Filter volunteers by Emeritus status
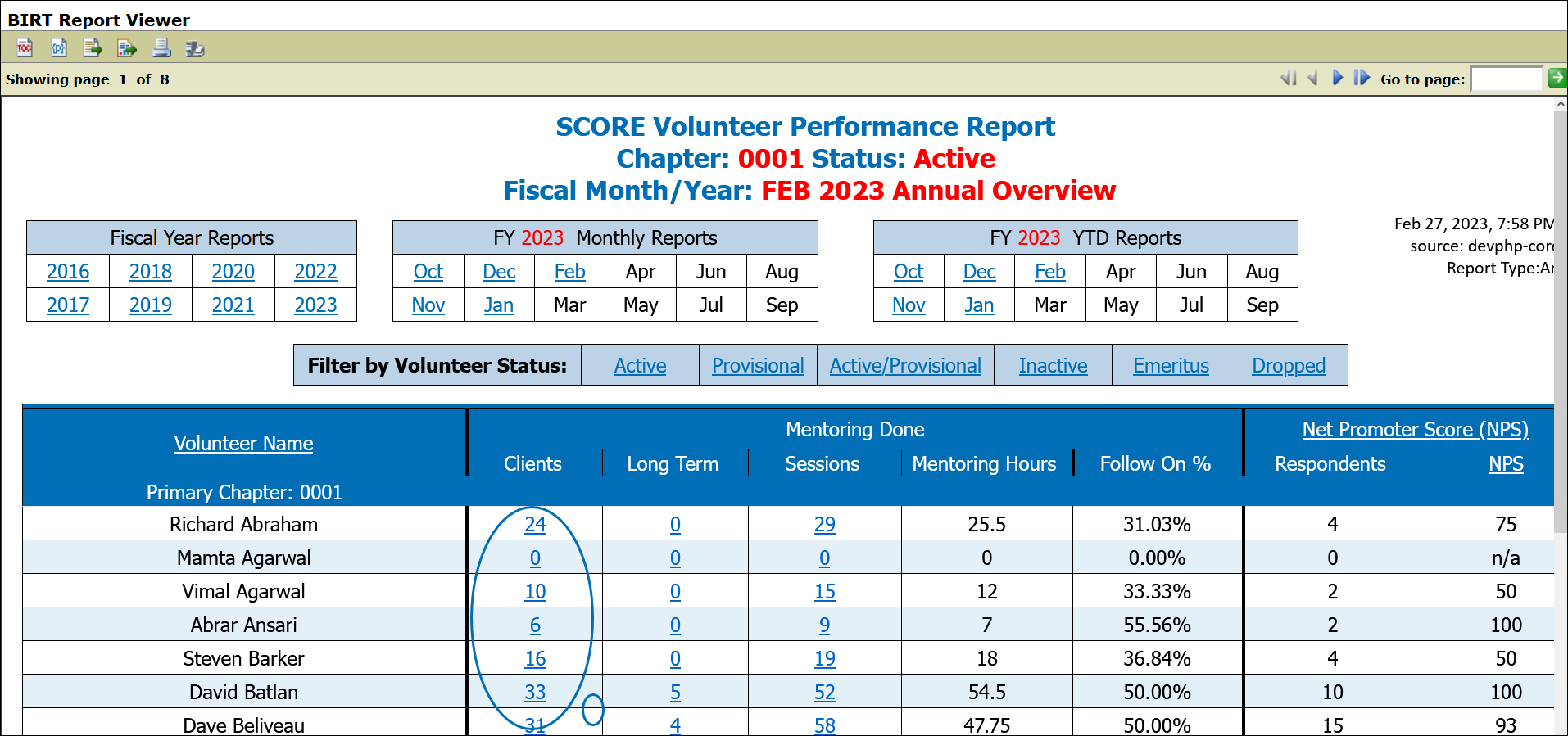 [x=1171, y=365]
